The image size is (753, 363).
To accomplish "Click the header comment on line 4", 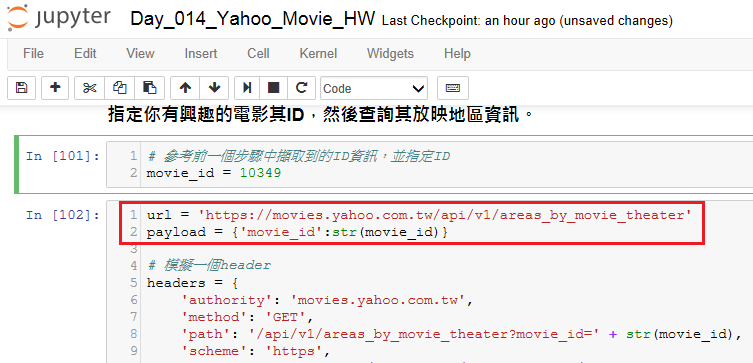I will pos(209,265).
